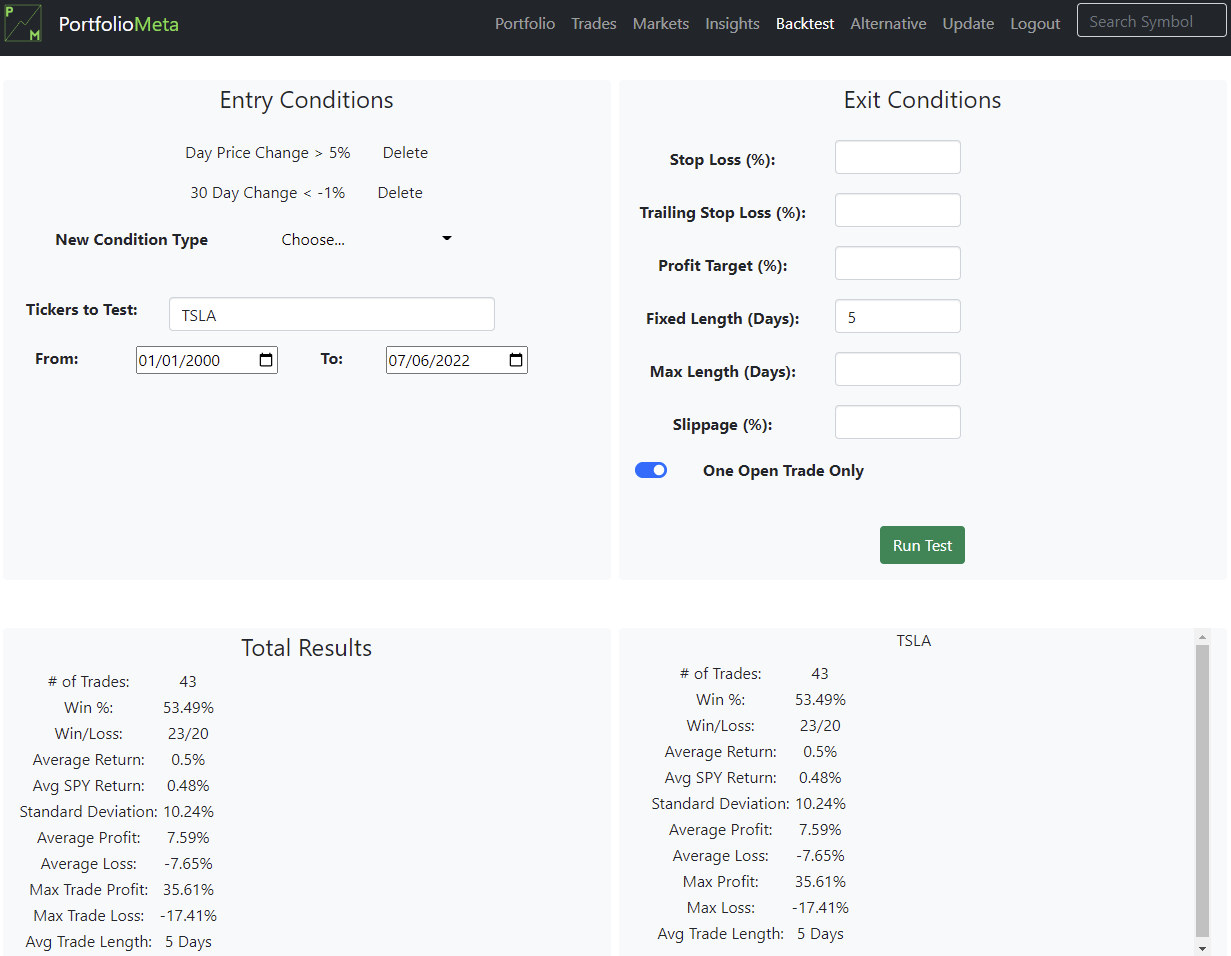Click Total Results Standard Deviation 10.24%
This screenshot has width=1231, height=956.
point(188,812)
